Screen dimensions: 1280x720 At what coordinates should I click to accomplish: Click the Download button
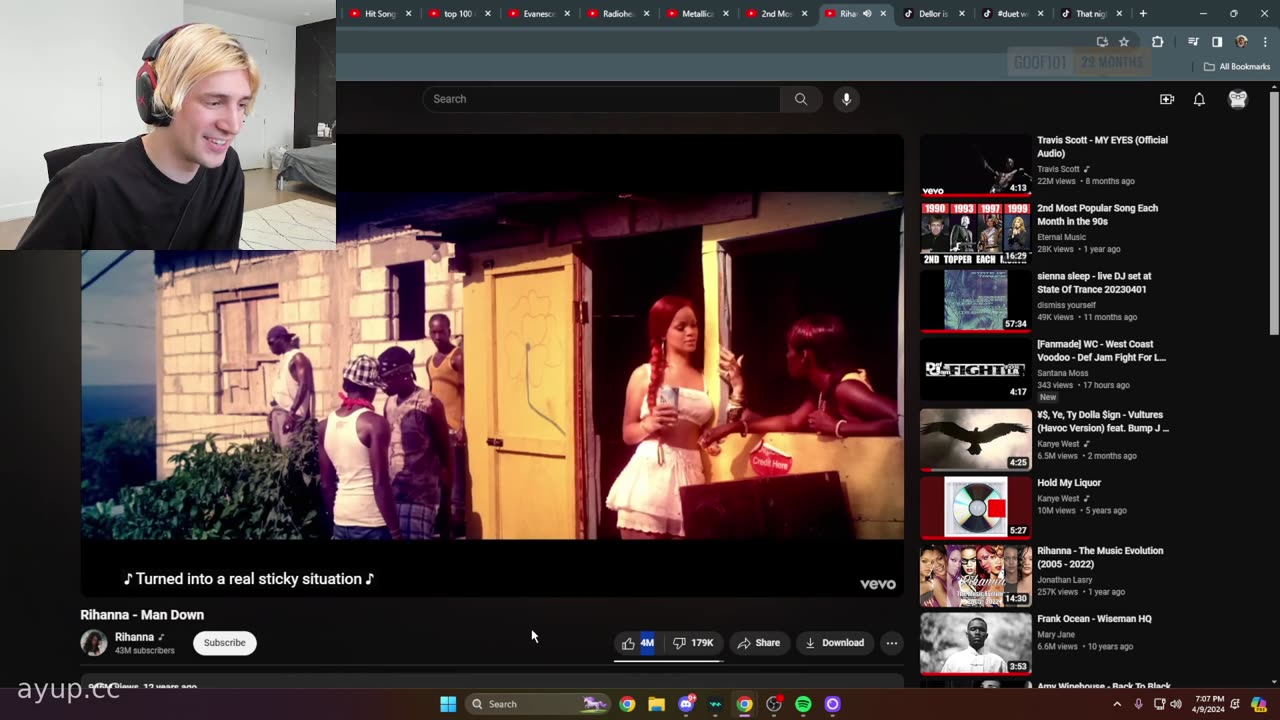(x=835, y=643)
